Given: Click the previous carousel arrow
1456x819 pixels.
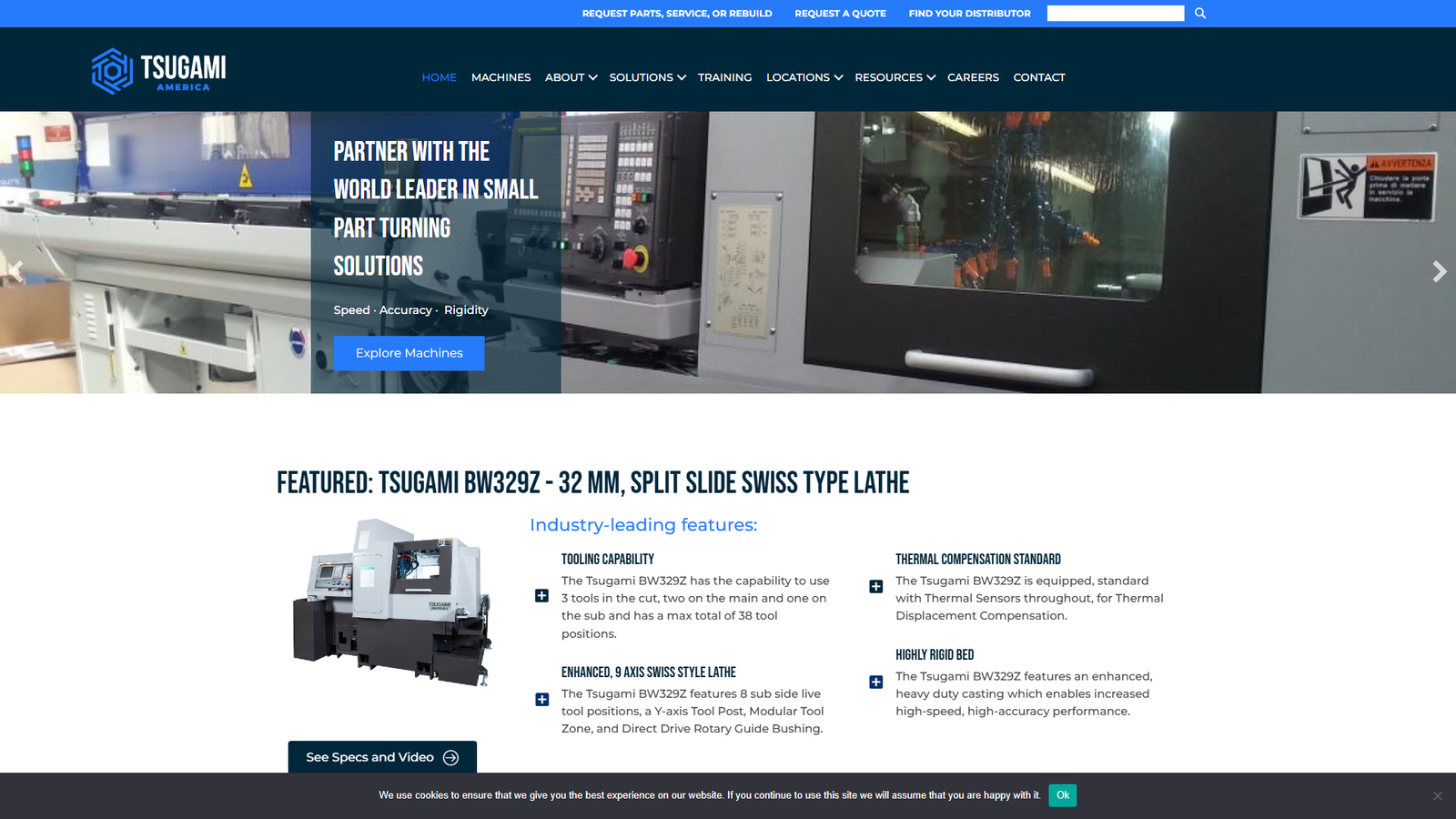Looking at the screenshot, I should pyautogui.click(x=16, y=271).
